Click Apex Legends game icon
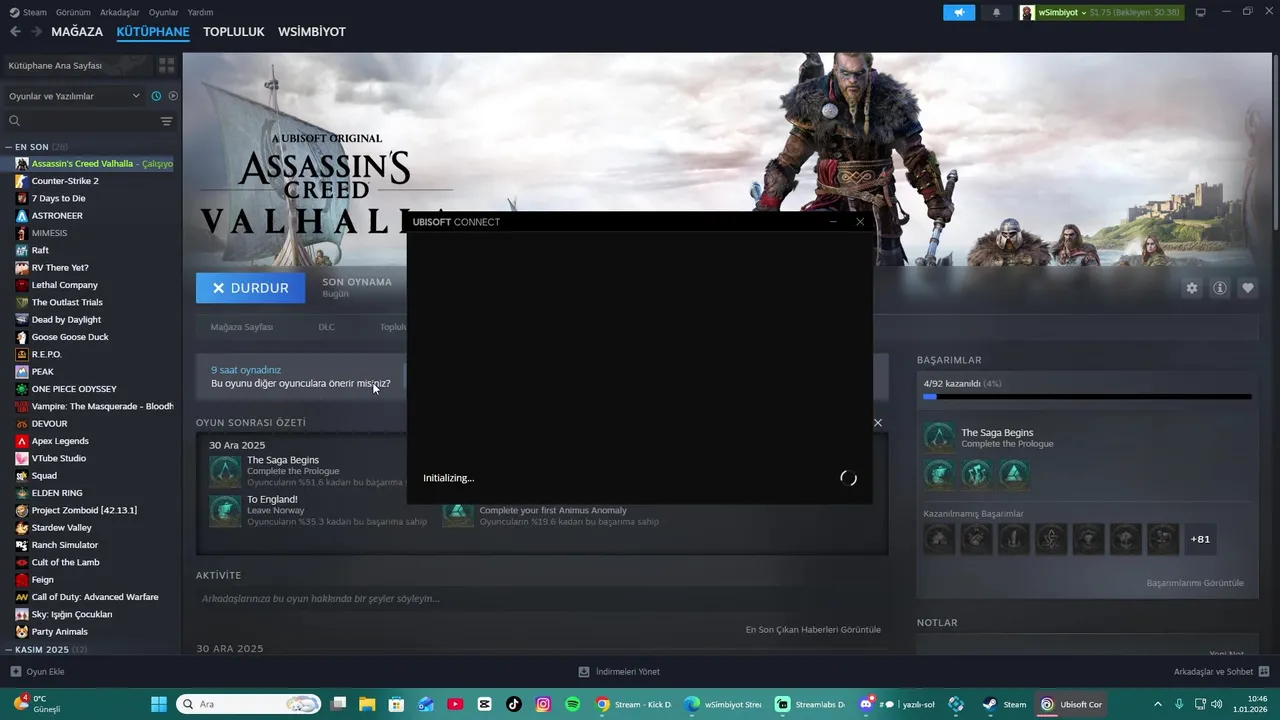The height and width of the screenshot is (720, 1280). (x=22, y=441)
